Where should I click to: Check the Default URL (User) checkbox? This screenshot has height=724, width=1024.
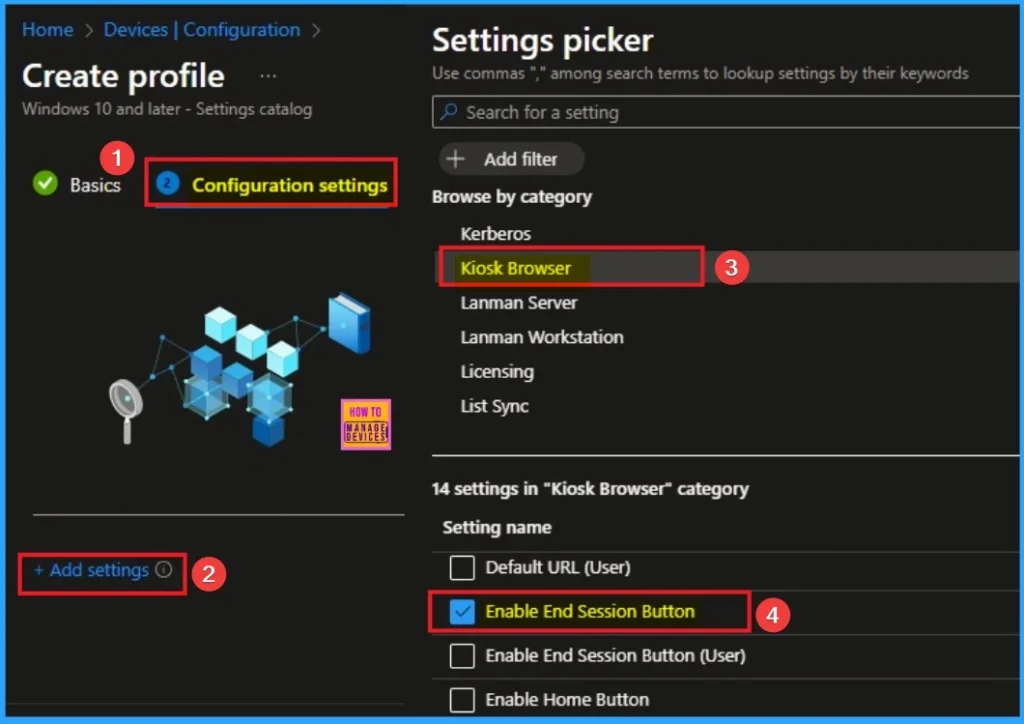tap(461, 568)
